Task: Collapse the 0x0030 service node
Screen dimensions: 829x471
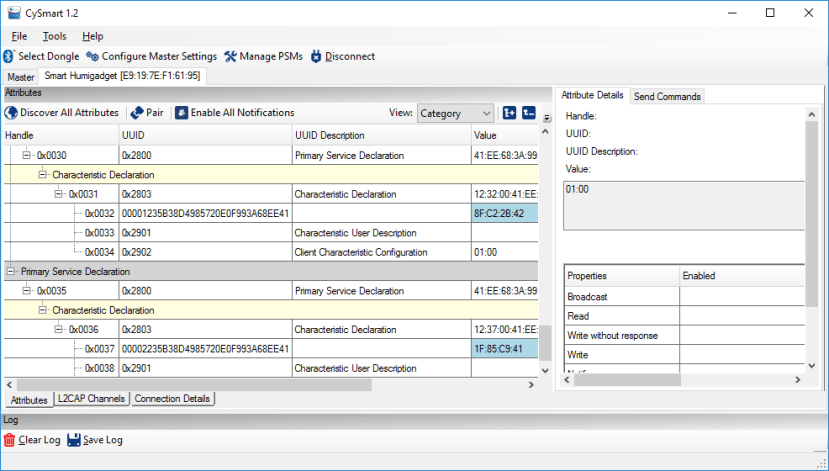Action: [x=26, y=155]
